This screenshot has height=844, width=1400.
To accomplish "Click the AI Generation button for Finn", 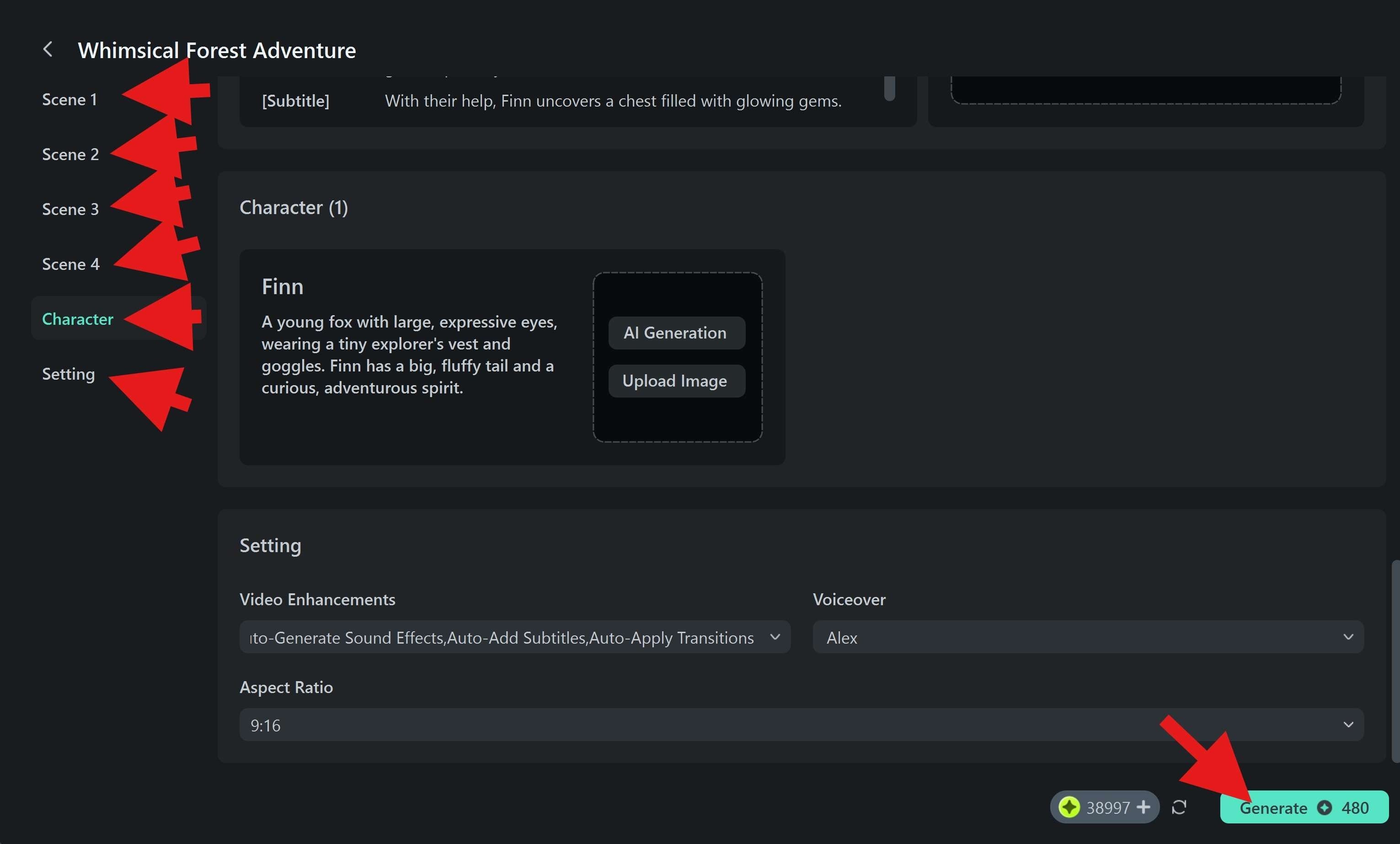I will (x=676, y=333).
